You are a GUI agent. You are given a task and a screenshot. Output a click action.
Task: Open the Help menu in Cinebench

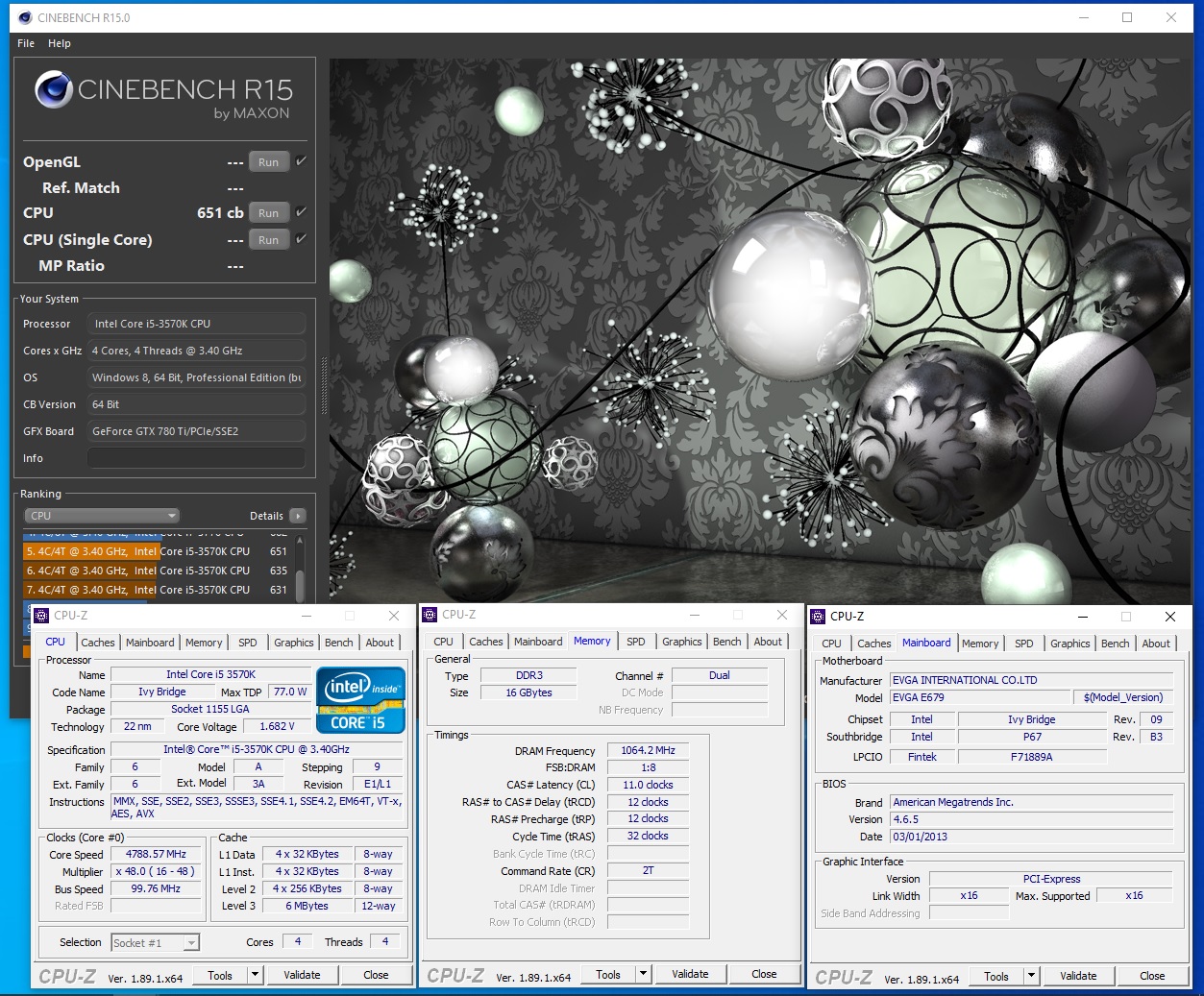coord(60,43)
